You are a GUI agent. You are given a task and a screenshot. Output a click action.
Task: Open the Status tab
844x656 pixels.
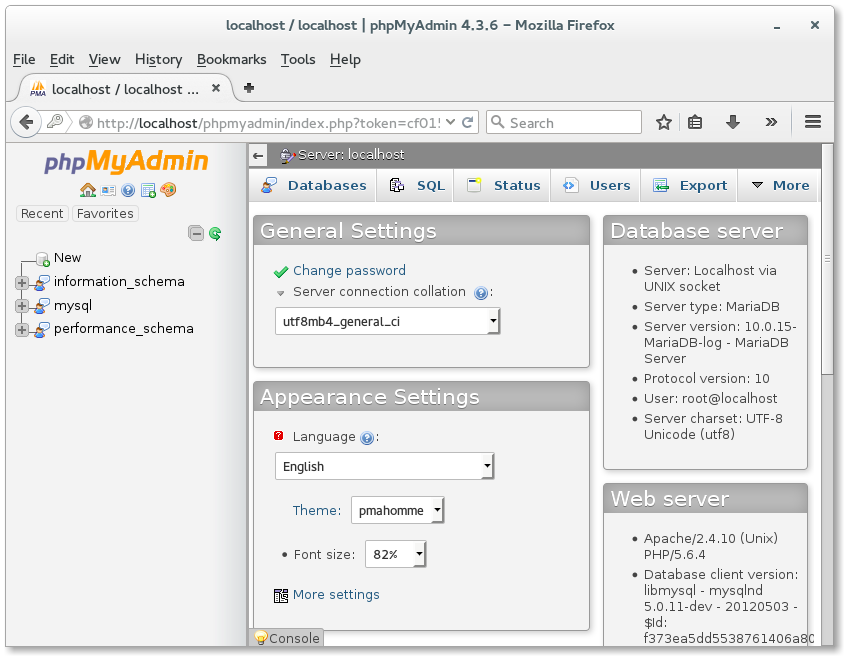[x=502, y=186]
